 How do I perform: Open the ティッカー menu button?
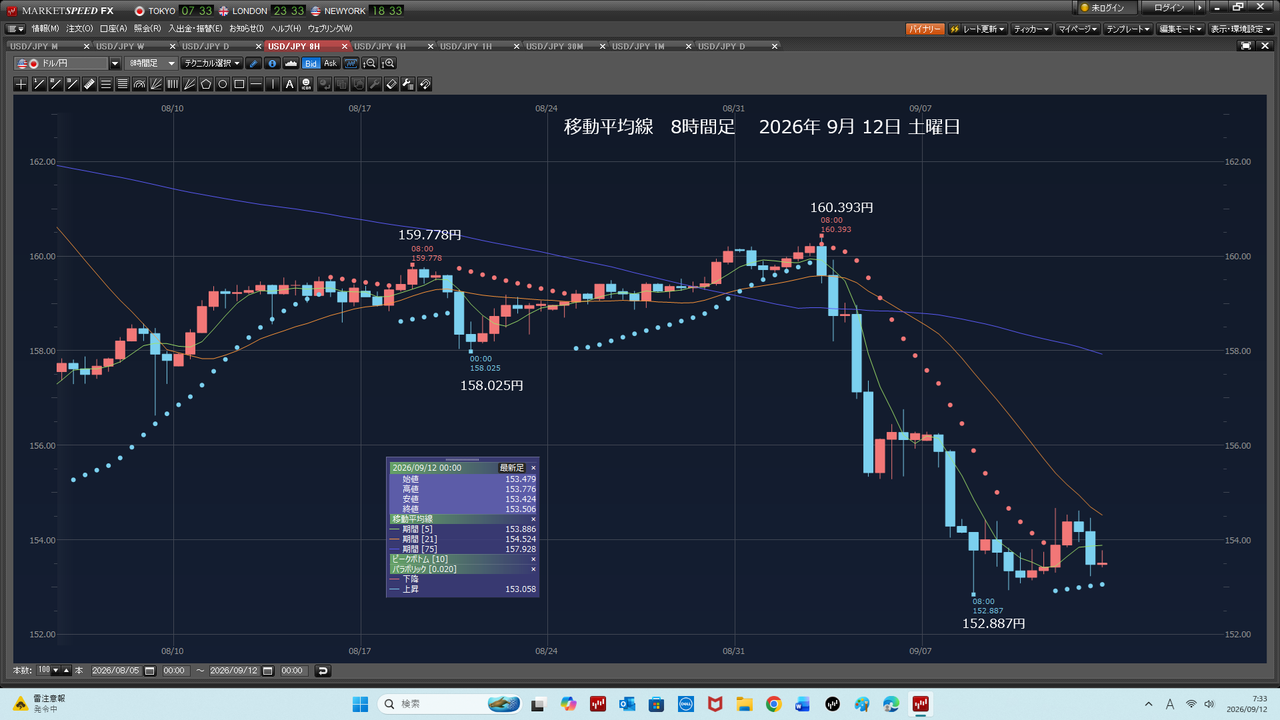tap(1032, 30)
